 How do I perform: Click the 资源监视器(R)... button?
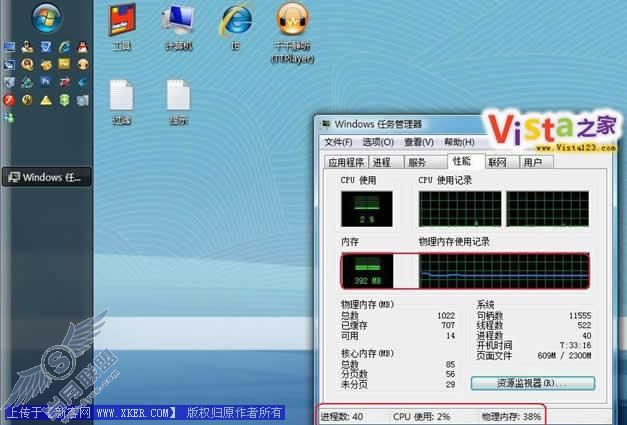pyautogui.click(x=533, y=383)
